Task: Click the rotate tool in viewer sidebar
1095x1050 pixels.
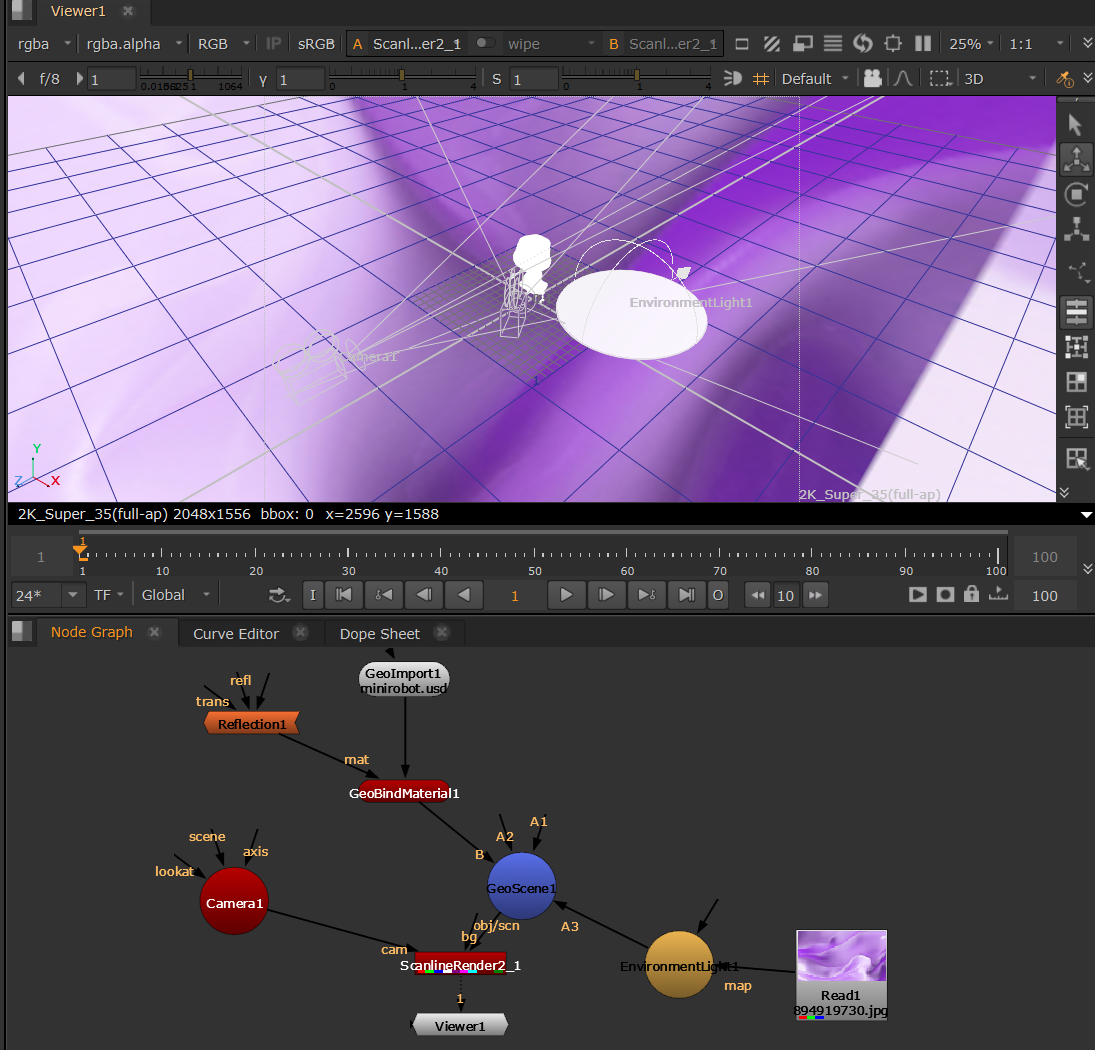Action: click(1075, 194)
